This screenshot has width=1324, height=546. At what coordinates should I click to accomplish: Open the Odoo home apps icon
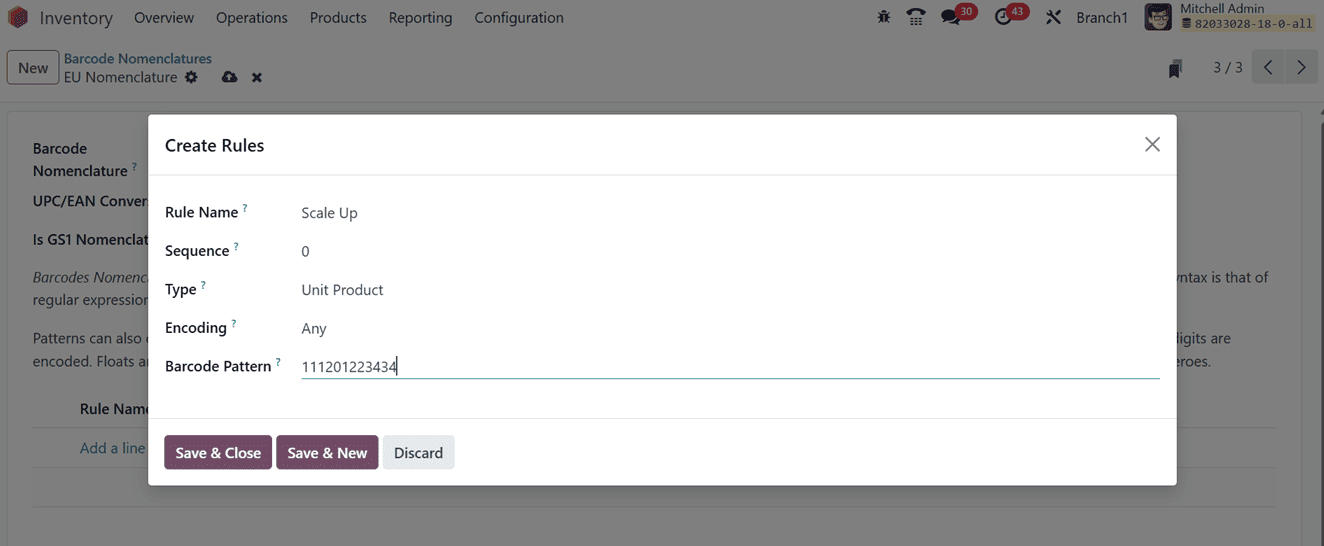coord(18,17)
